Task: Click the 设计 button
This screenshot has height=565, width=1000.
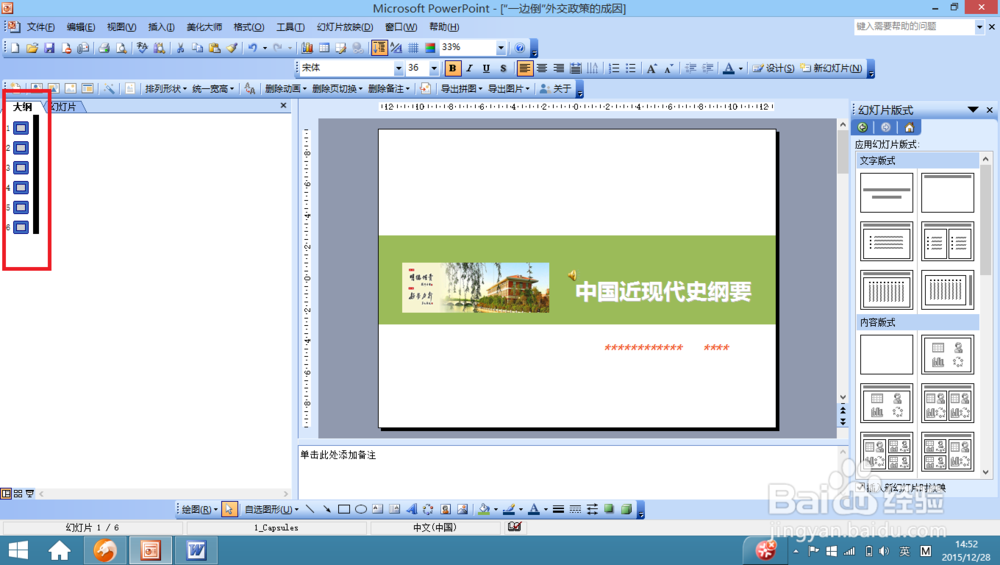Action: [x=773, y=68]
